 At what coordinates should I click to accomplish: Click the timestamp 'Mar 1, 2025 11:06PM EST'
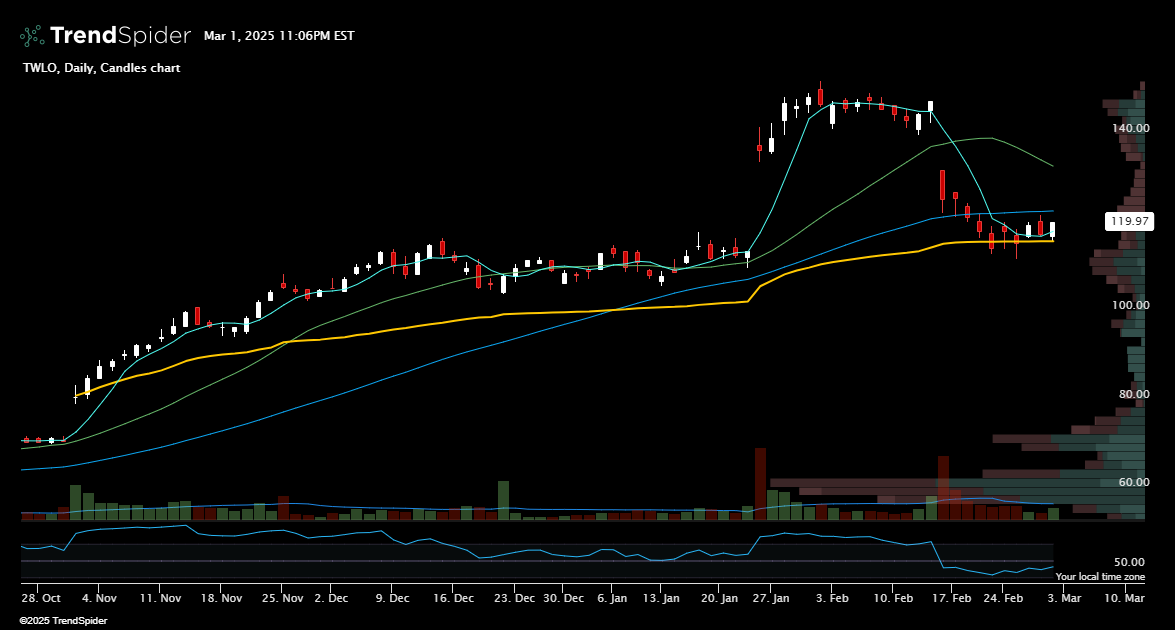click(279, 36)
